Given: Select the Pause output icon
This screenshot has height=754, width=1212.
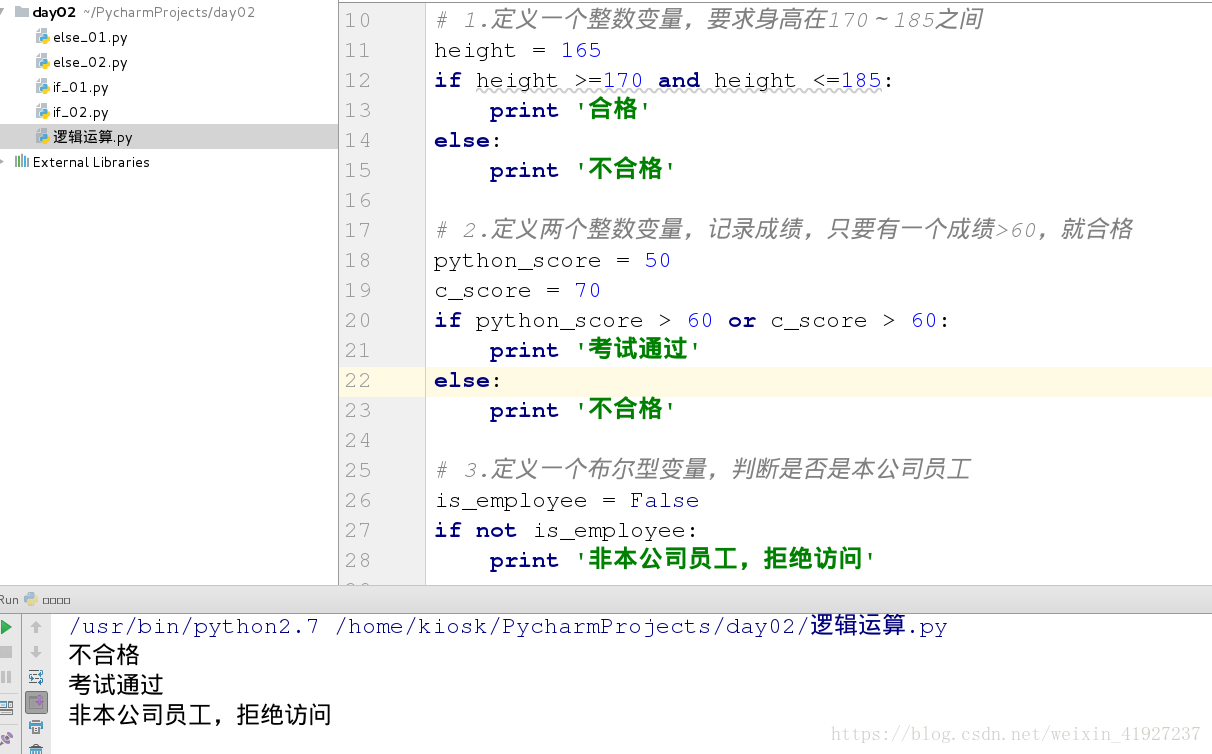Looking at the screenshot, I should 8,677.
